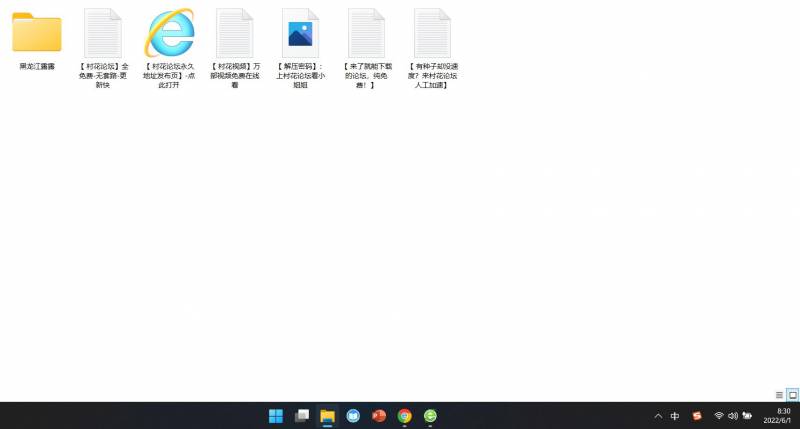Open the Sogou input method tray icon

pyautogui.click(x=697, y=416)
